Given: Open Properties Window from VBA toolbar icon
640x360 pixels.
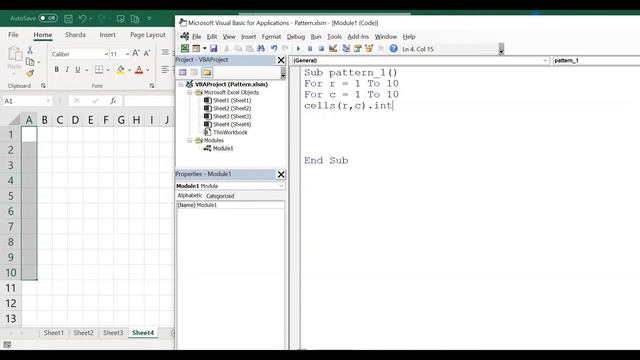Looking at the screenshot, I should pyautogui.click(x=358, y=49).
